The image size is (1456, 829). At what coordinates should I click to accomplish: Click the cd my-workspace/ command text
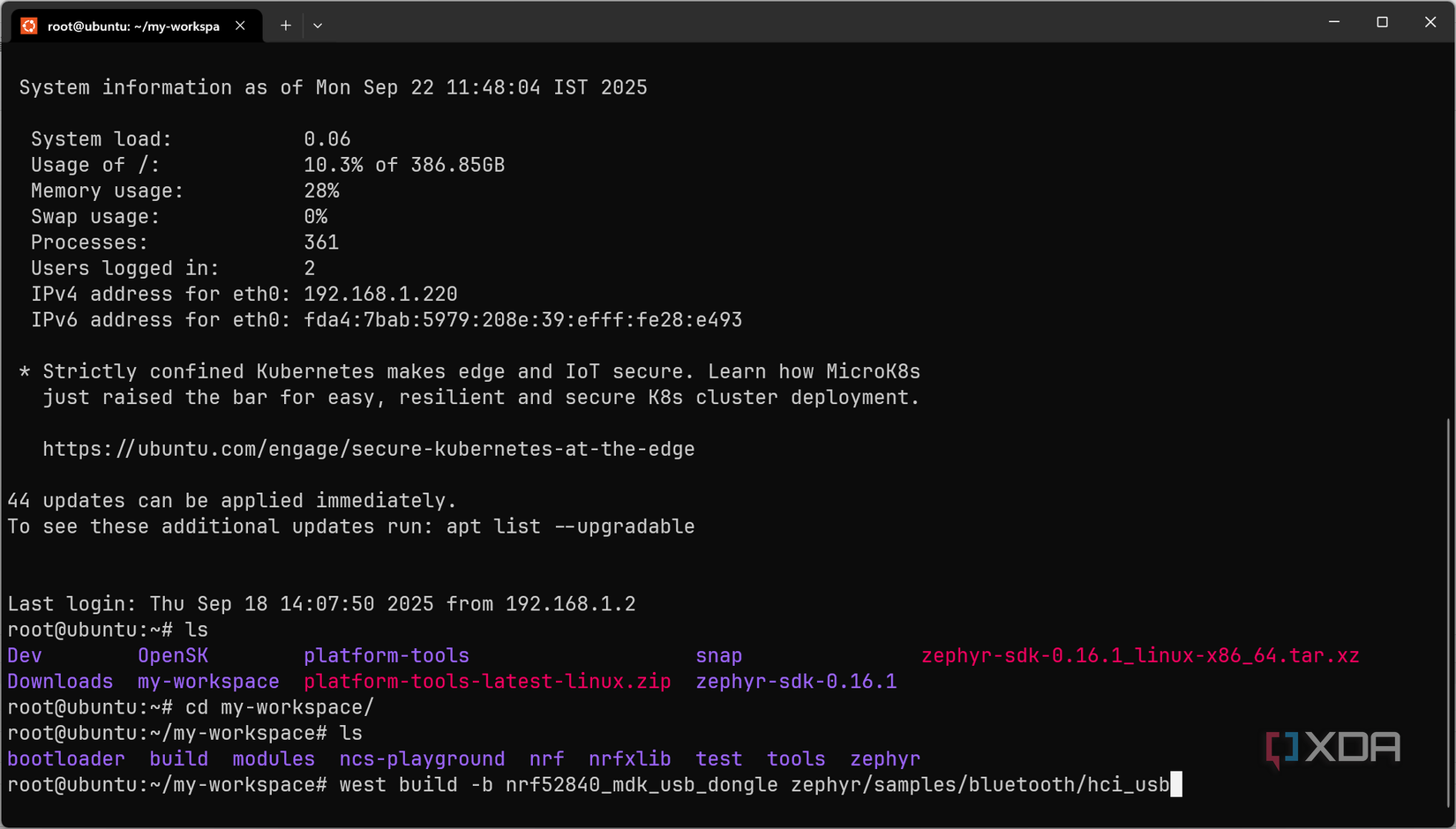click(280, 707)
